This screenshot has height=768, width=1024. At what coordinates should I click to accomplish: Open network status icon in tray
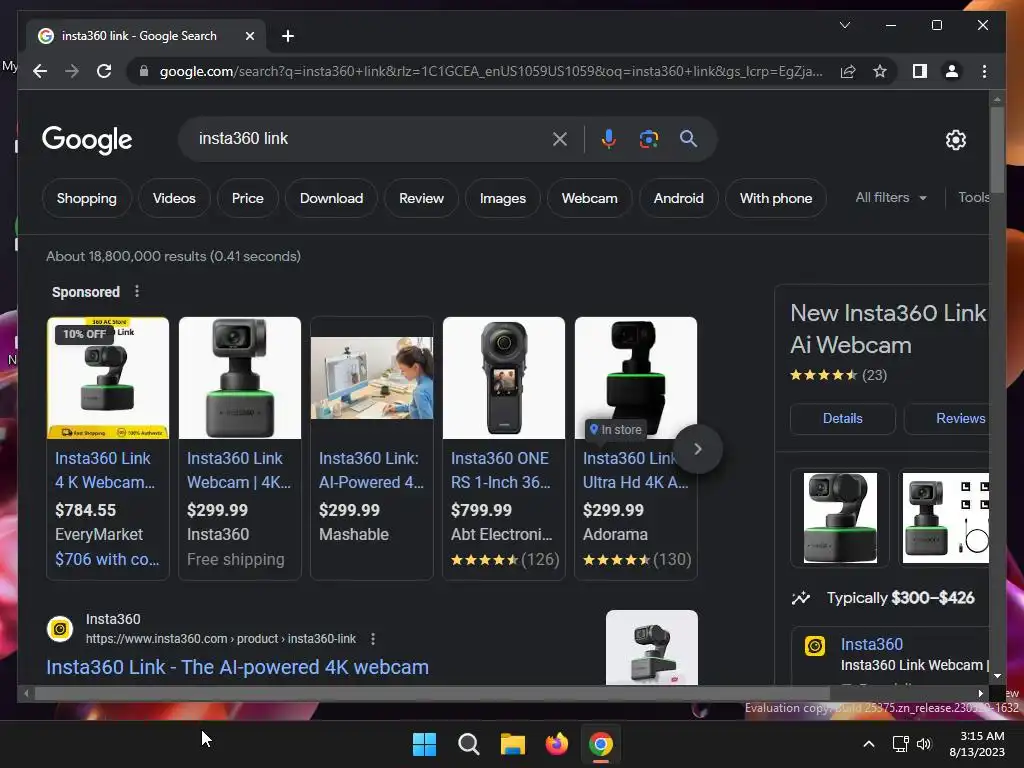[x=901, y=744]
